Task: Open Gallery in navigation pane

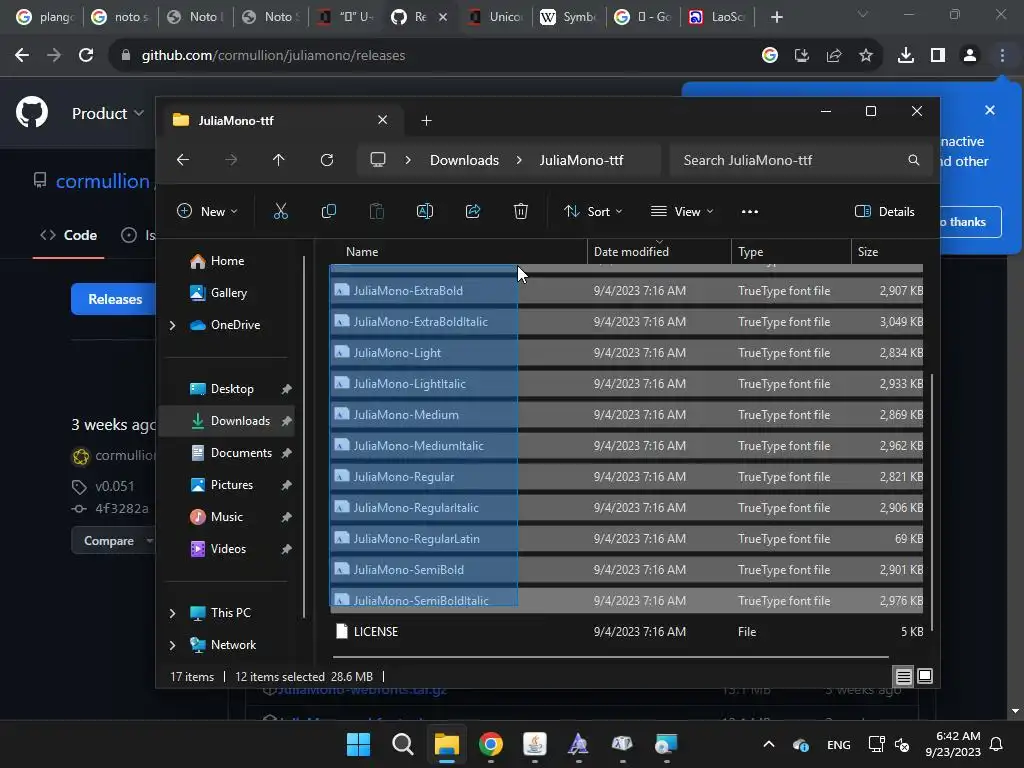Action: click(227, 293)
